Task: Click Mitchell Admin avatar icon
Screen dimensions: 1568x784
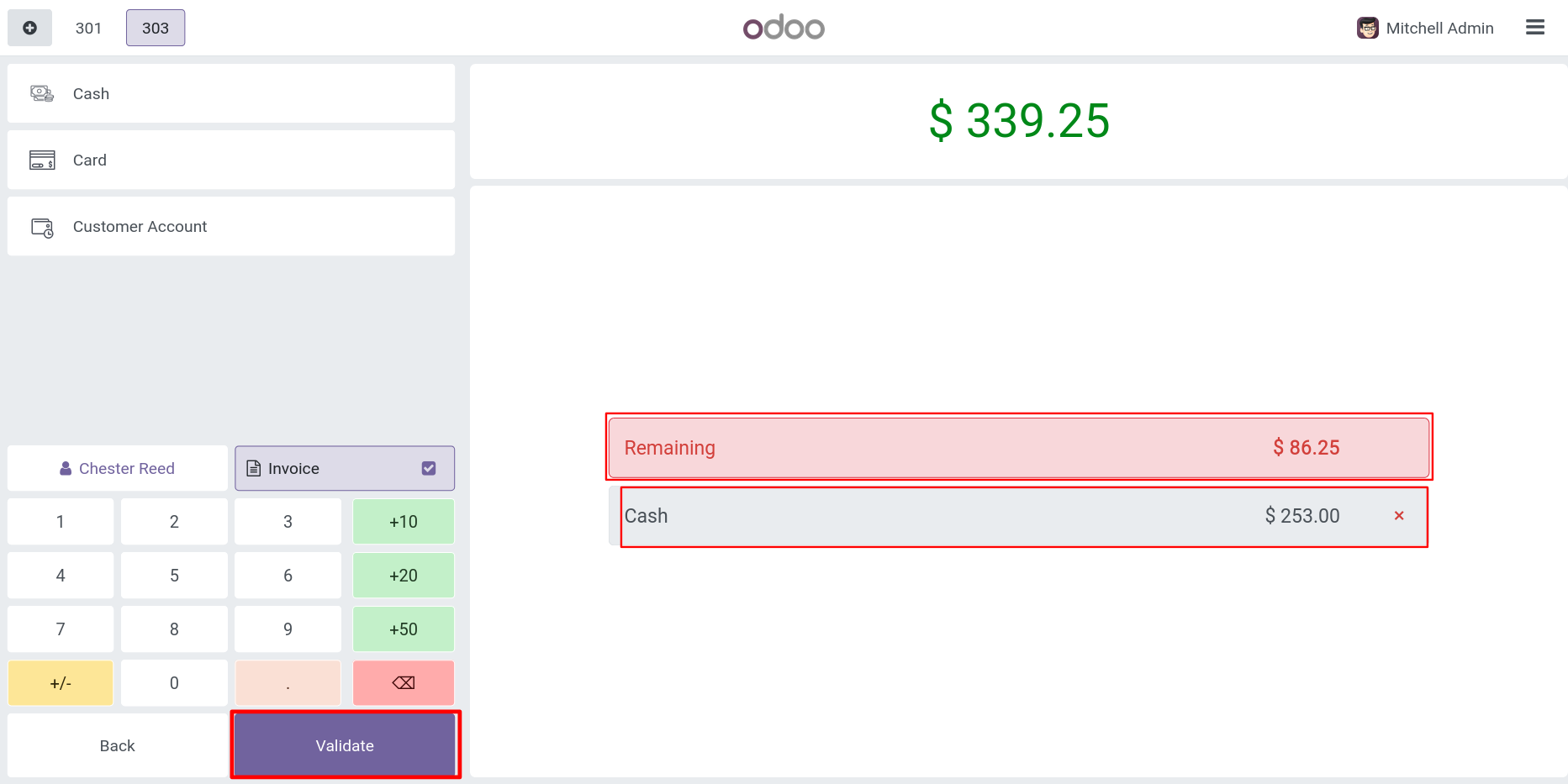Action: (1367, 28)
